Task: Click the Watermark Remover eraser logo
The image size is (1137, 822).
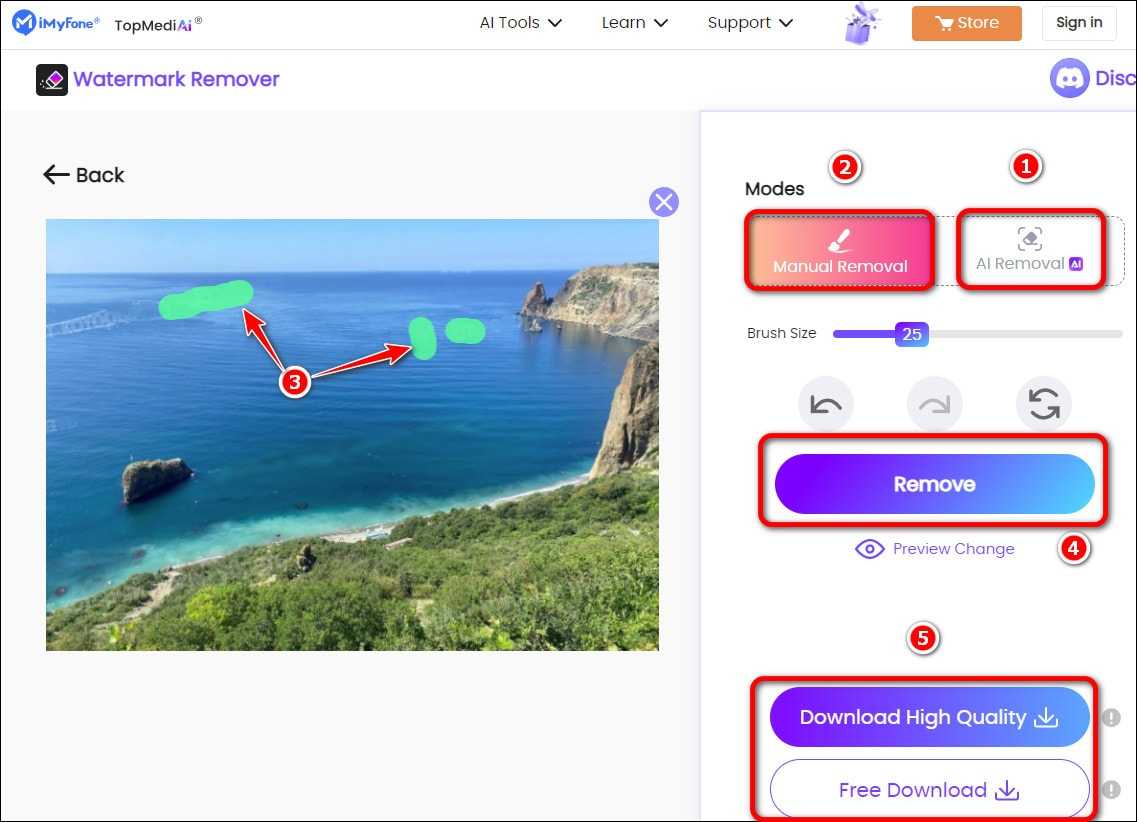Action: tap(52, 80)
